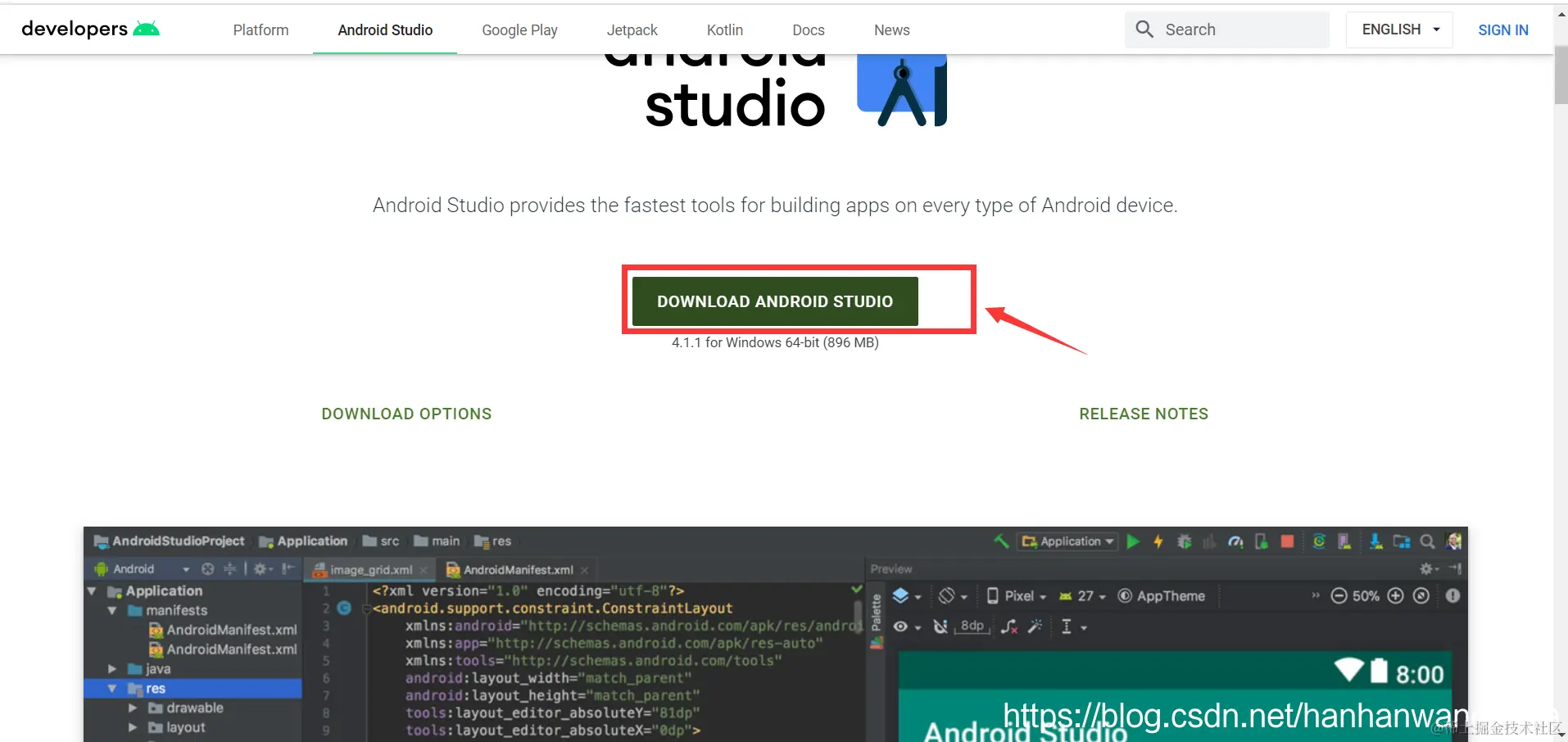This screenshot has width=1568, height=742.
Task: Run the app with green play icon
Action: (x=1133, y=541)
